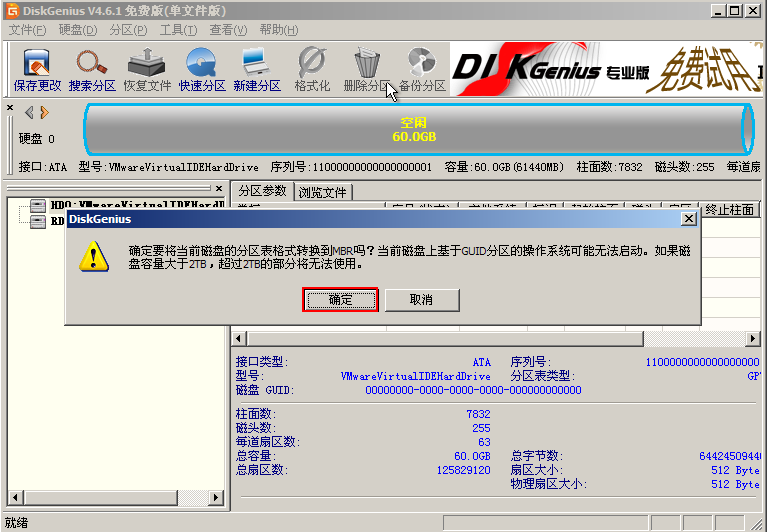Switch to the 浏览文件 tab

pos(322,192)
